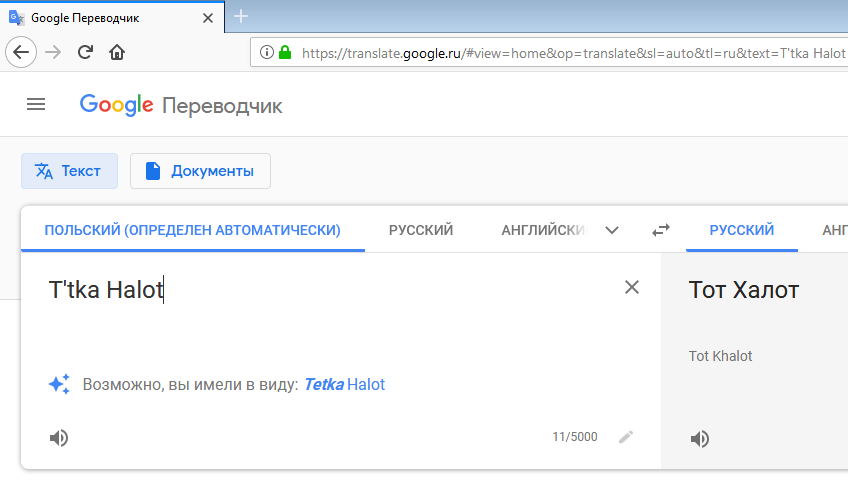Go back using the browser back arrow
This screenshot has width=848, height=498.
[x=21, y=52]
